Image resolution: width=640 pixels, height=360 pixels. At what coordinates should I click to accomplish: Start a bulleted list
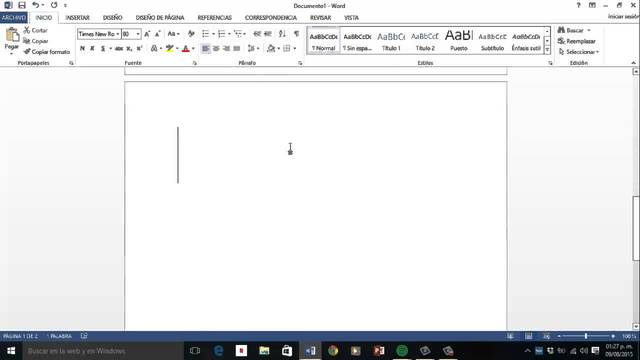pos(205,34)
